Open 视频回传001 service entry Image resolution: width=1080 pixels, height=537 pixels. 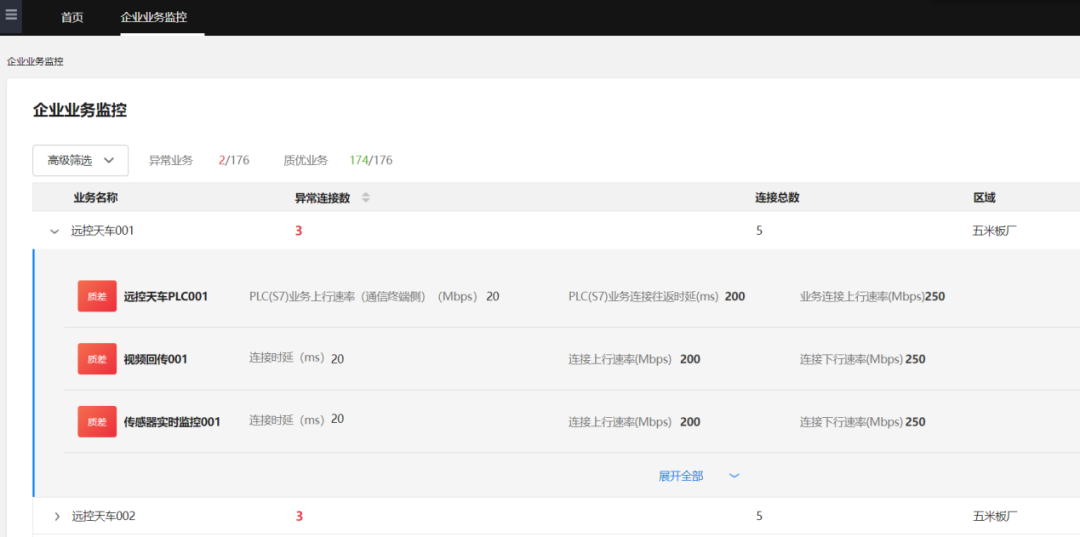click(x=155, y=359)
